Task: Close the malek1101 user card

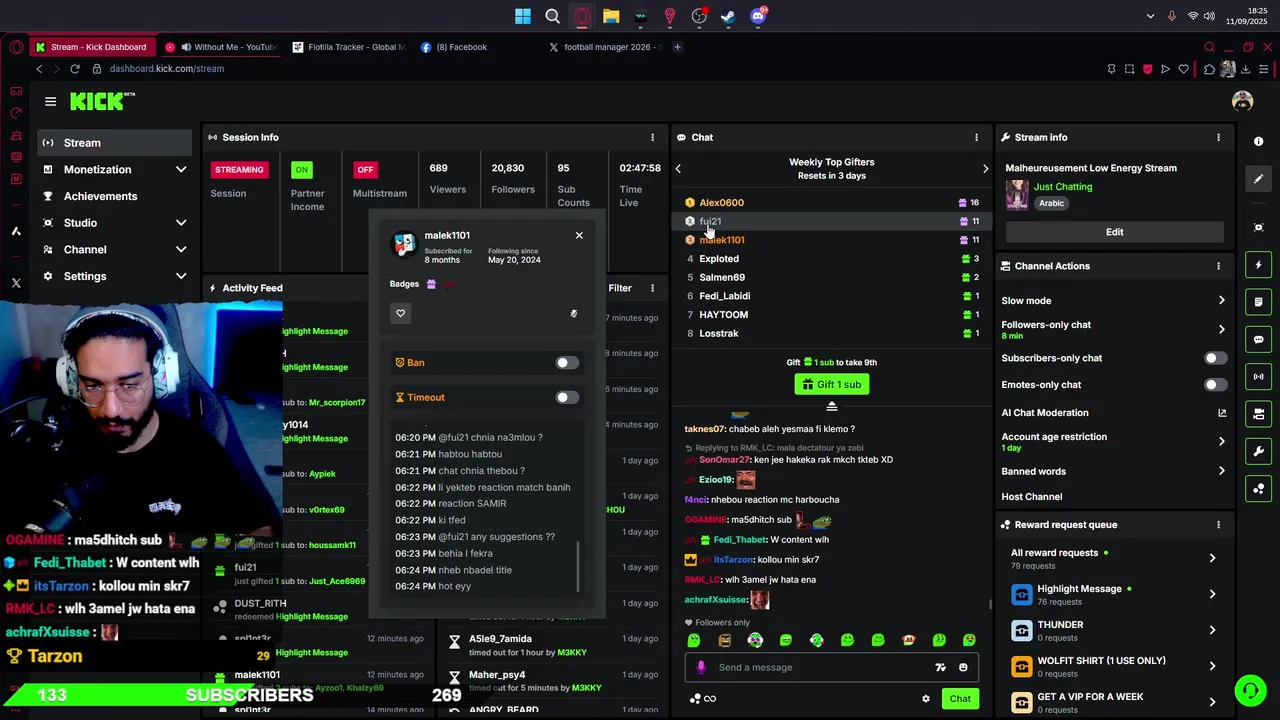Action: 579,236
